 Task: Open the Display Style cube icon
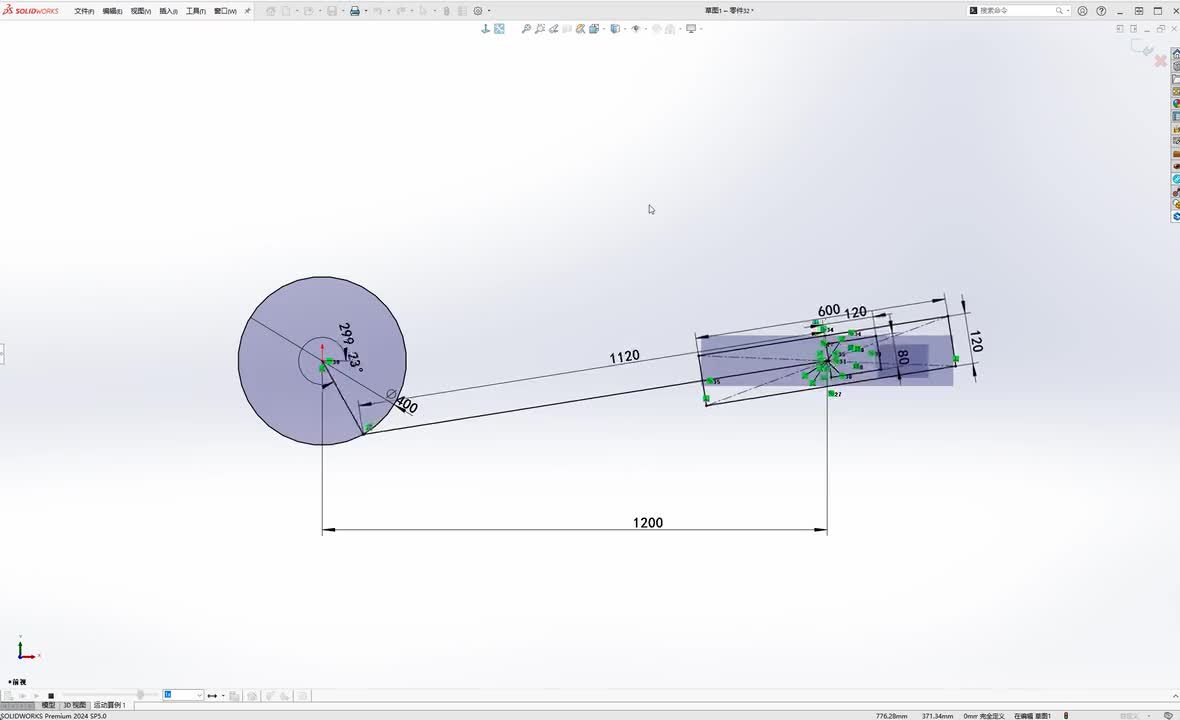tap(615, 29)
